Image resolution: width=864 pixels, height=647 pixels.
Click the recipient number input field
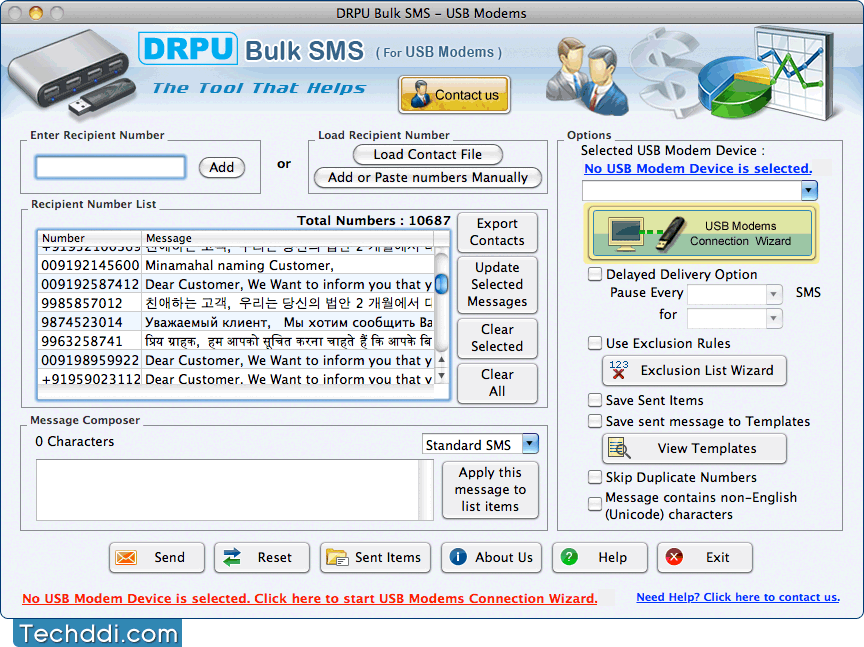pos(110,167)
